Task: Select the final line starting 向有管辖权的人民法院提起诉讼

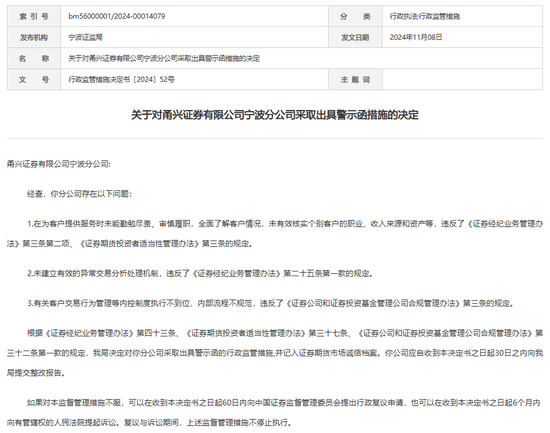Action: click(149, 422)
